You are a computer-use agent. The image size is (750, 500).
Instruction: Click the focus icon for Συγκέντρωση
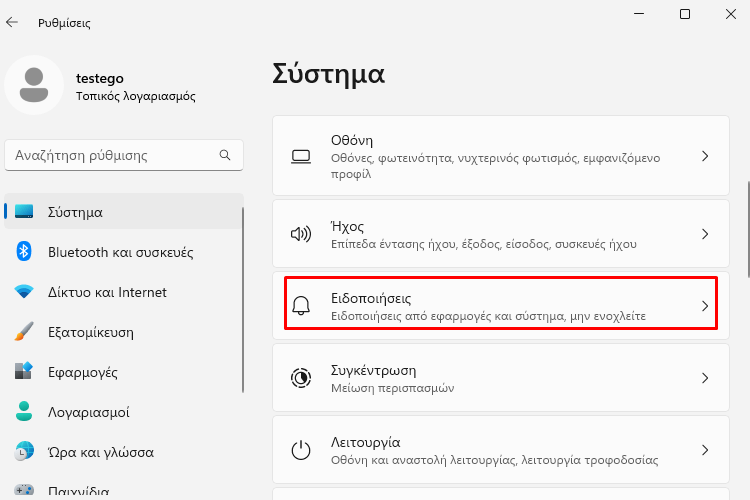(301, 378)
